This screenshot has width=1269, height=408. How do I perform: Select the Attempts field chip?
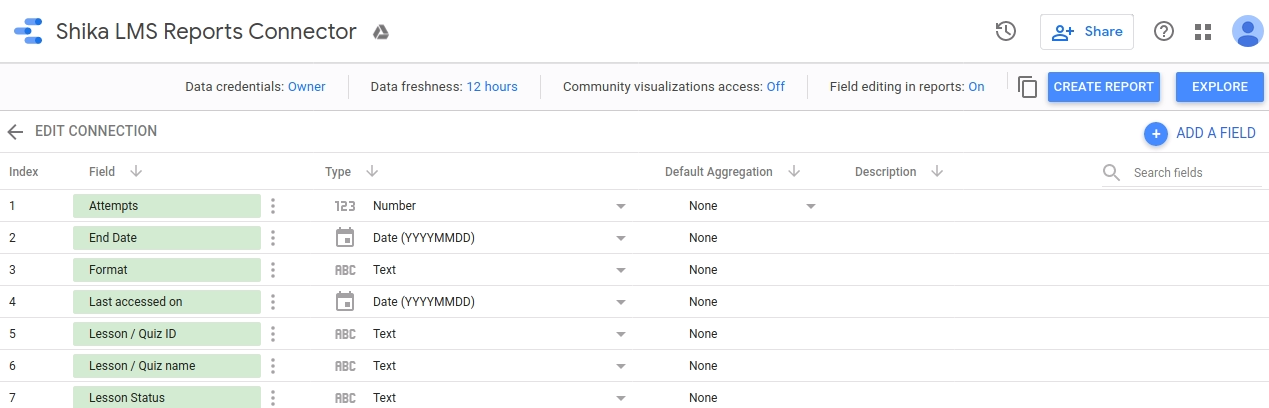pos(167,206)
